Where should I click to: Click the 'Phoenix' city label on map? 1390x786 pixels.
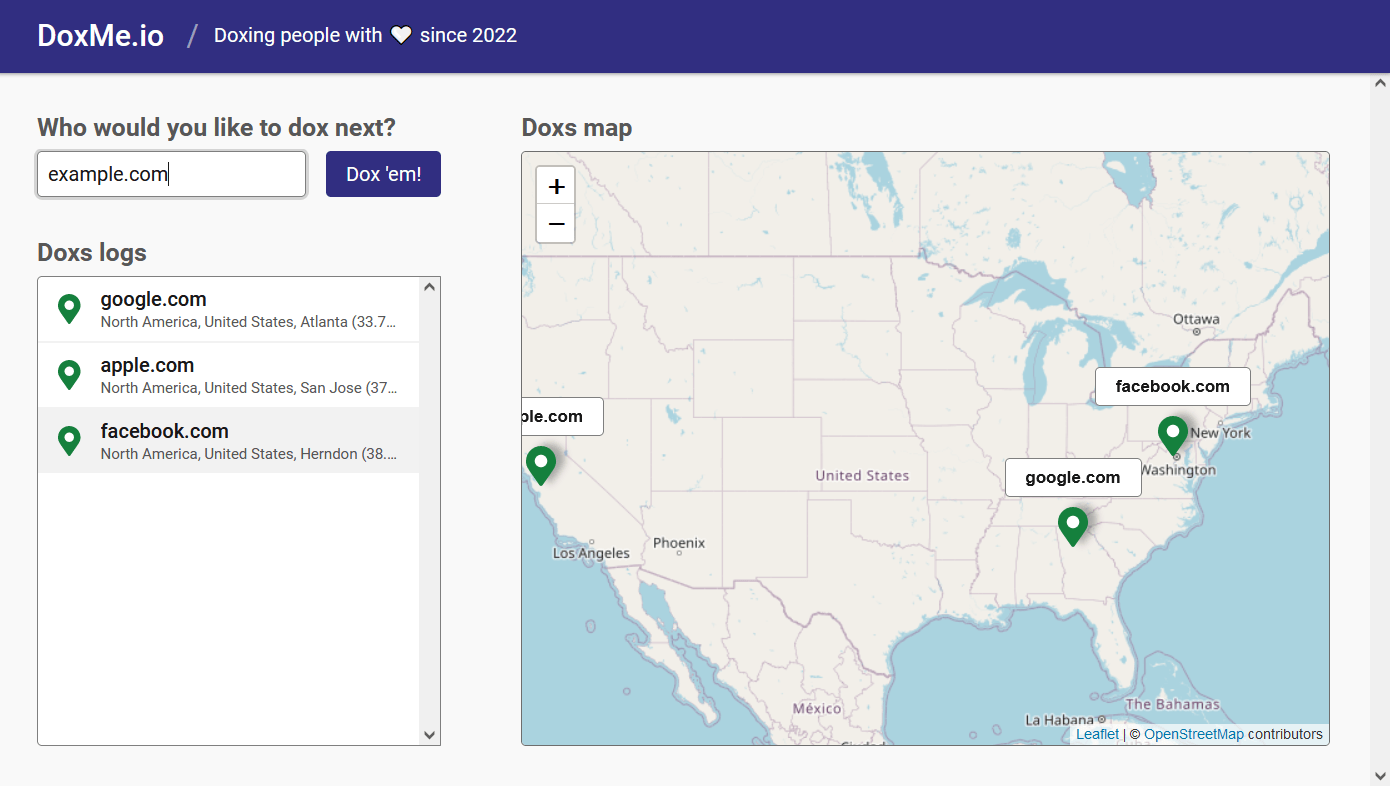tap(679, 543)
